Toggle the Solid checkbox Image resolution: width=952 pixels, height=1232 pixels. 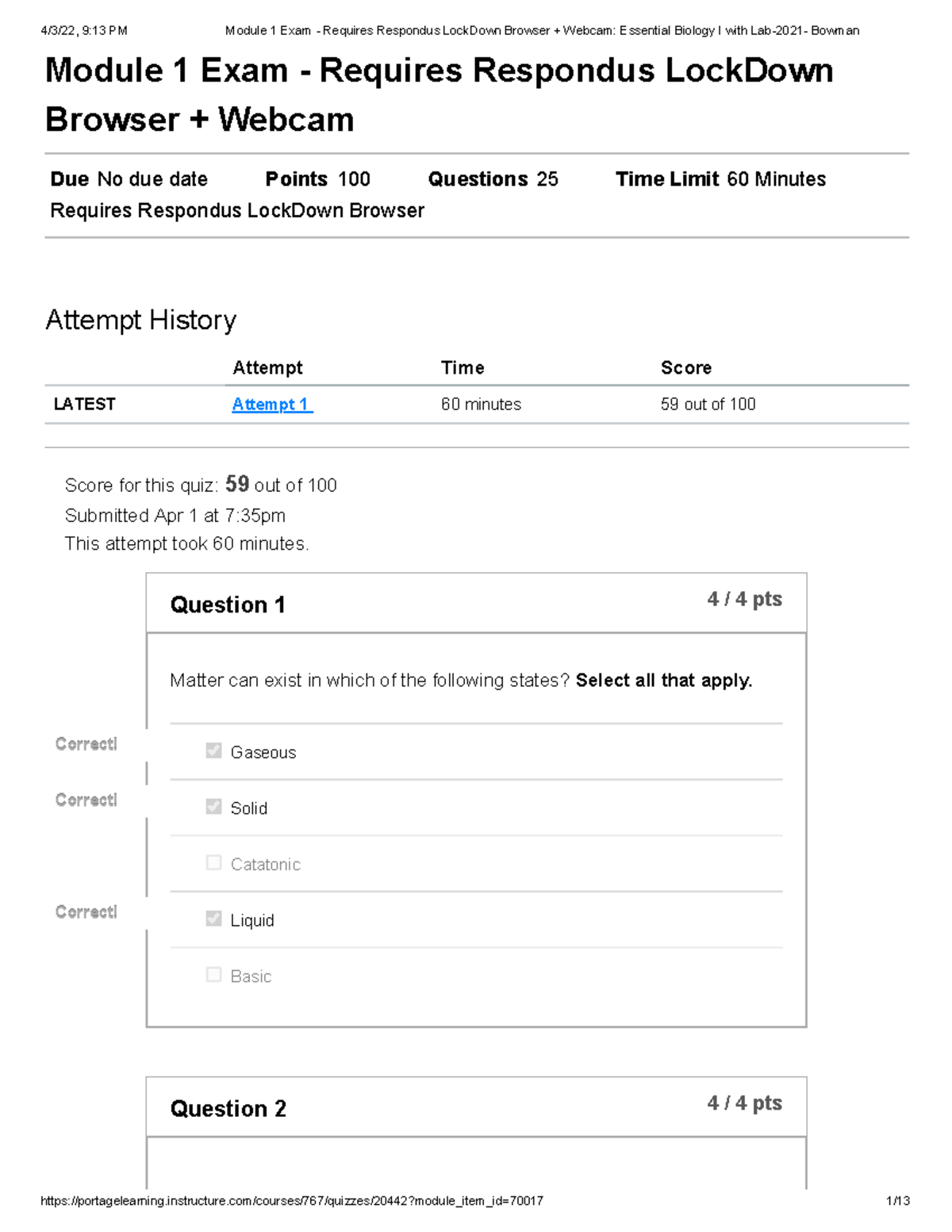click(213, 807)
